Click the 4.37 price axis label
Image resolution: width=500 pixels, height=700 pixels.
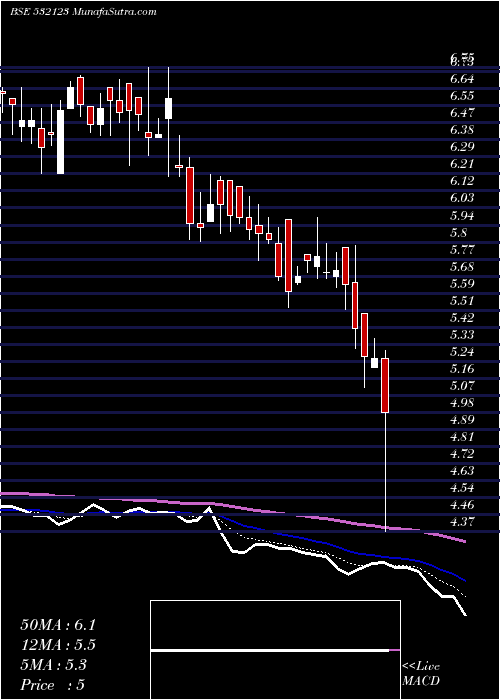tap(462, 521)
